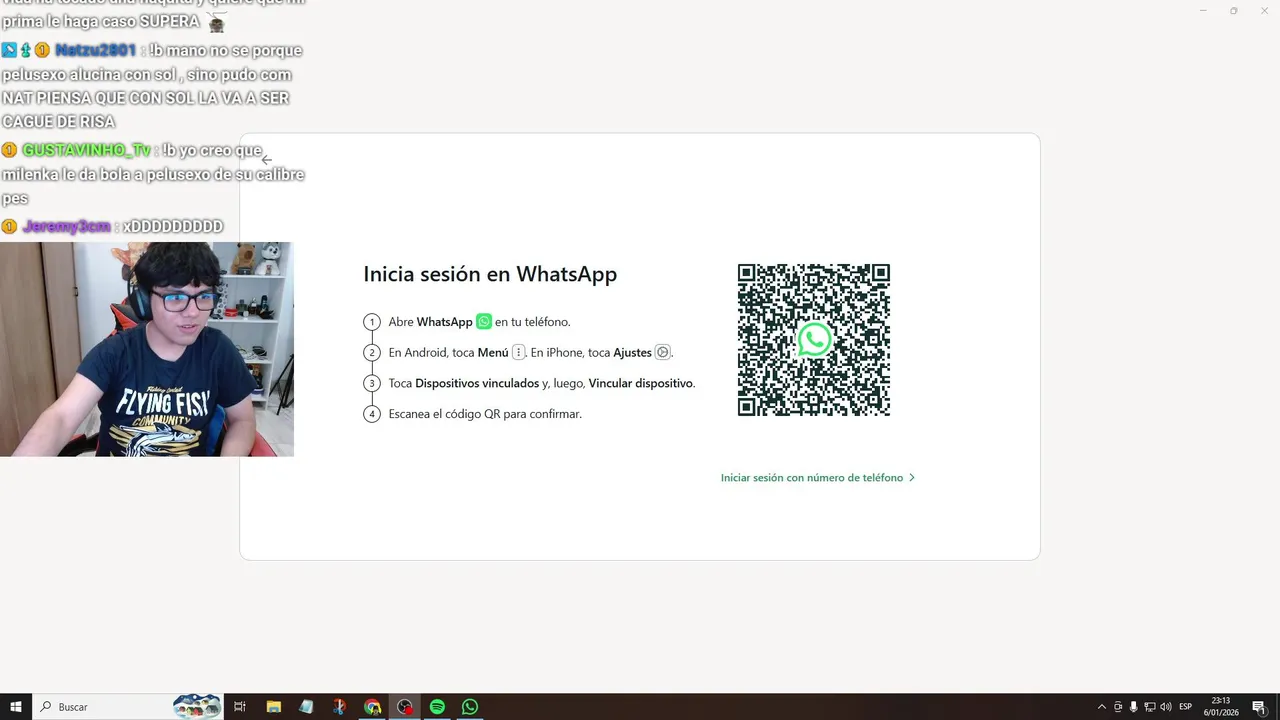Screen dimensions: 1280x720
Task: Close the WhatsApp window
Action: (1263, 10)
